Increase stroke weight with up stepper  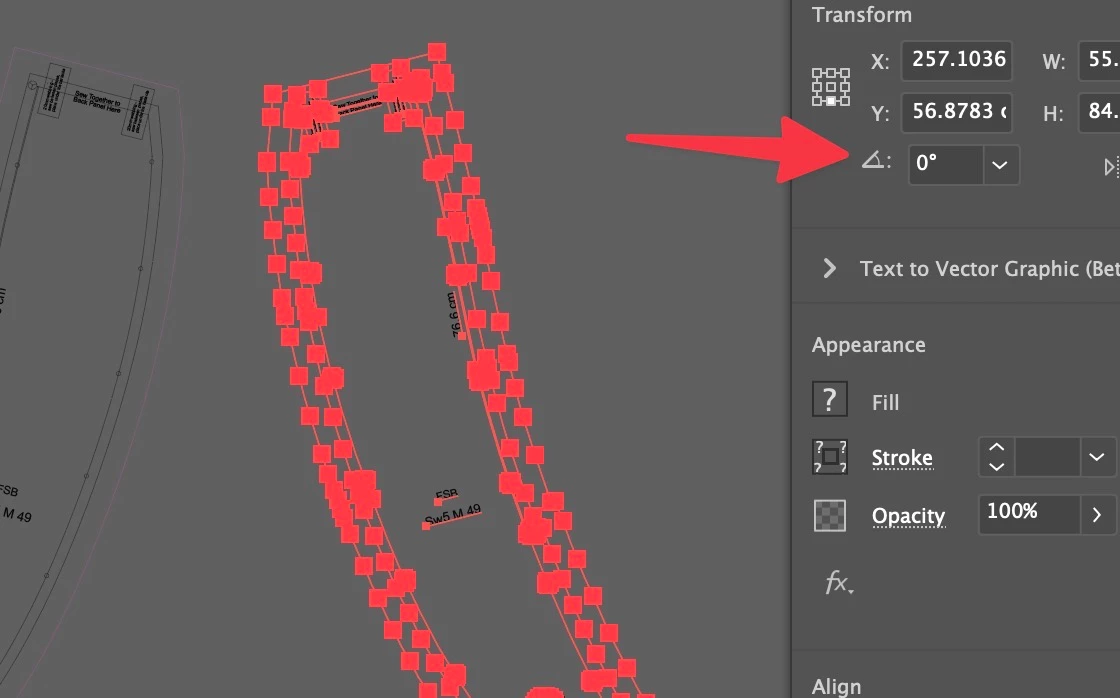pos(996,448)
